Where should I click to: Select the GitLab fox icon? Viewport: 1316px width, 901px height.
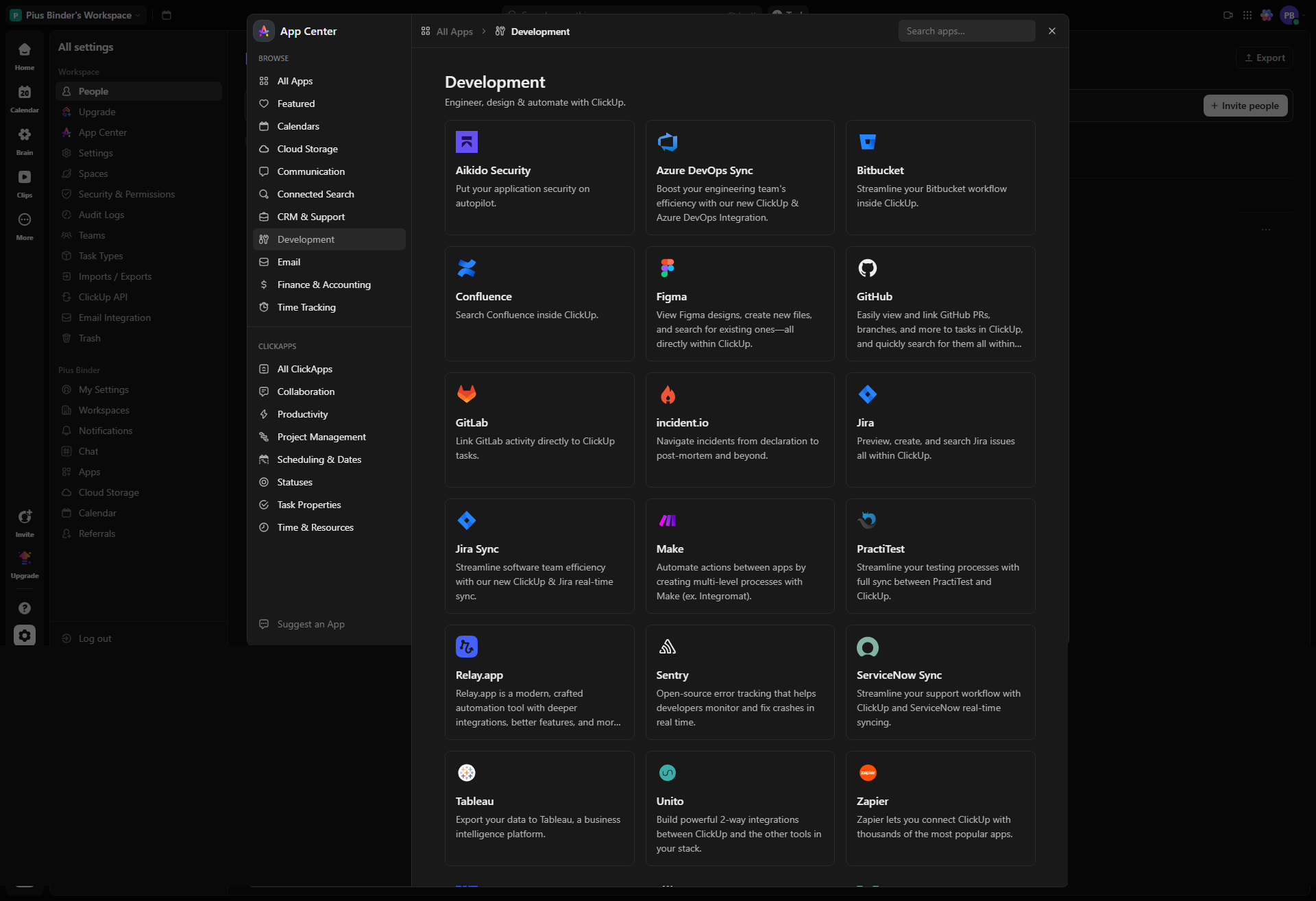click(x=466, y=394)
